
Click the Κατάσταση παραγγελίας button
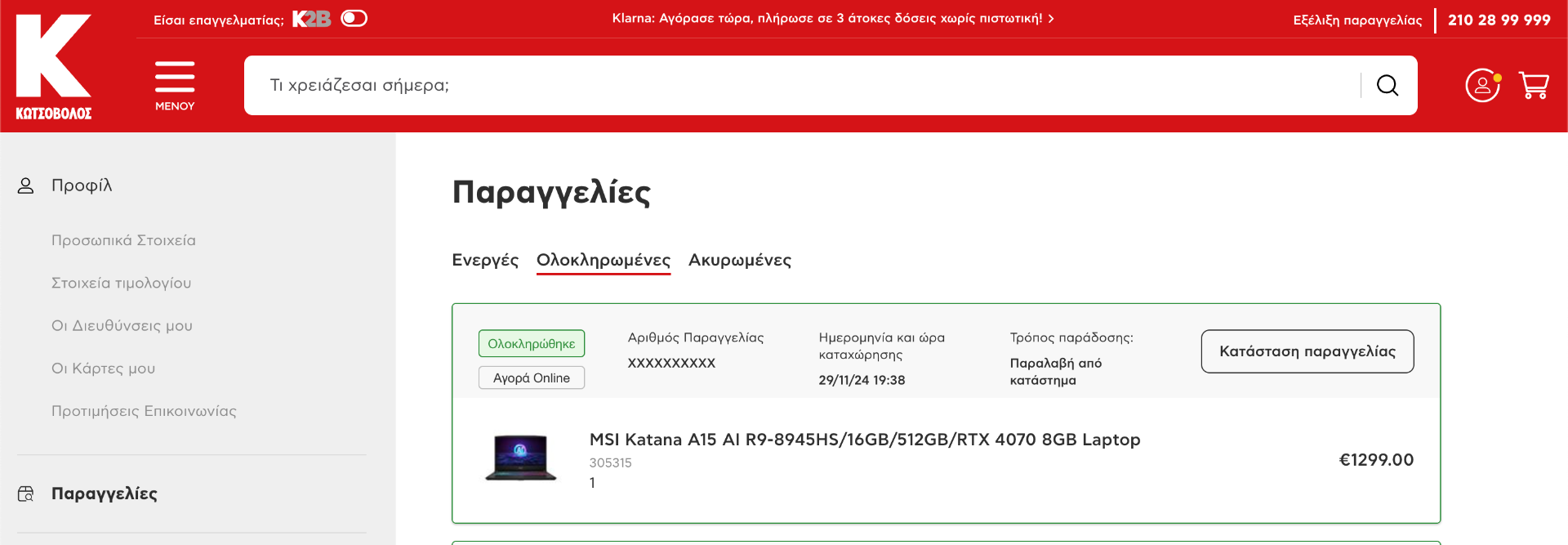(x=1307, y=351)
